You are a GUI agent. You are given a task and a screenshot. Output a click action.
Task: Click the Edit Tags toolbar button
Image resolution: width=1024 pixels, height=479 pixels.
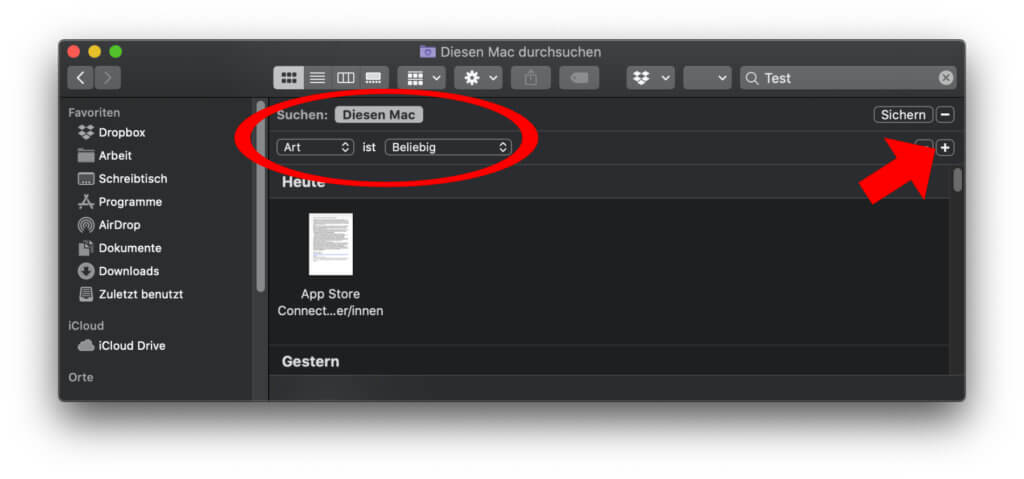coord(579,78)
